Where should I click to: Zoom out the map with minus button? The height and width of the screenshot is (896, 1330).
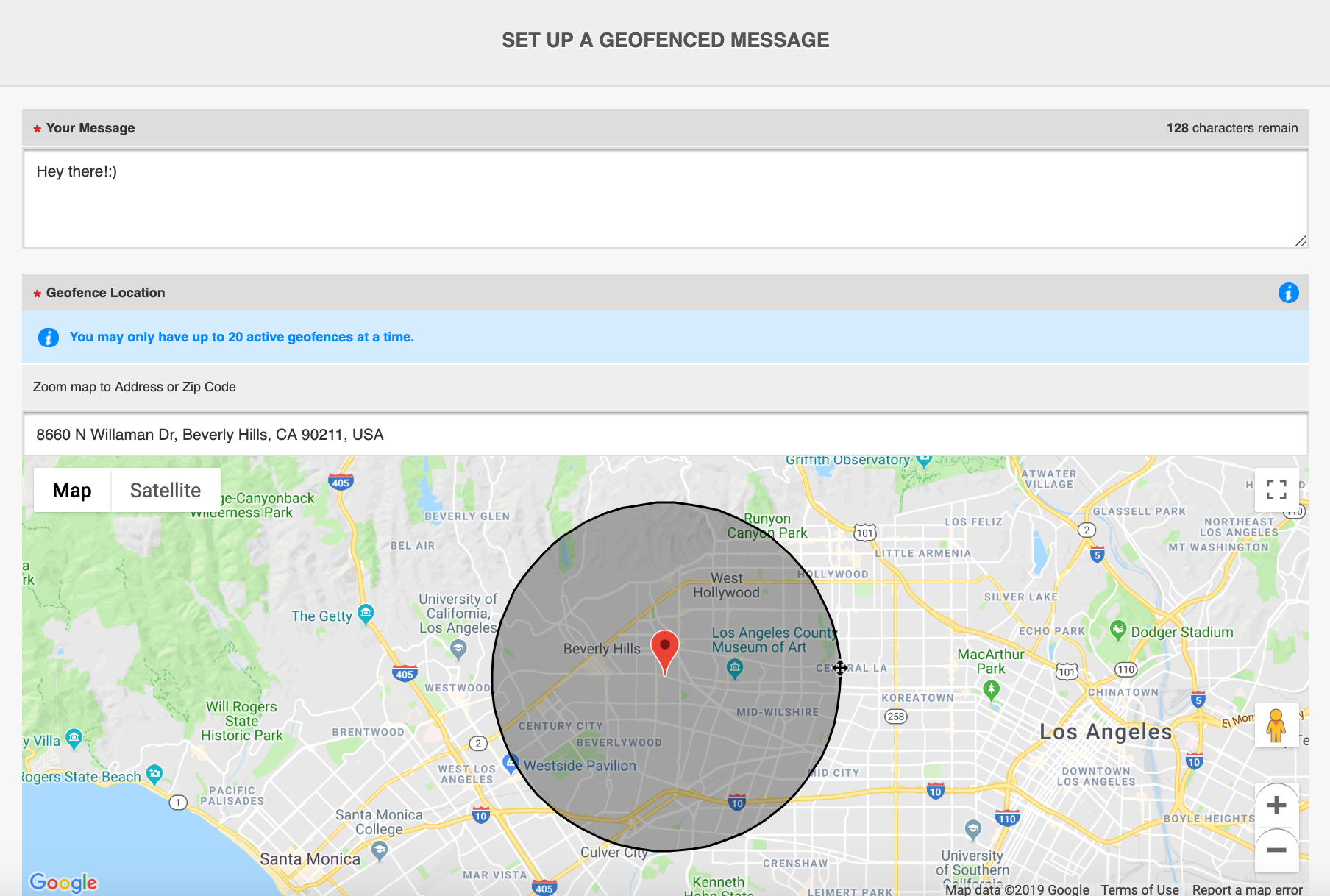coord(1276,850)
